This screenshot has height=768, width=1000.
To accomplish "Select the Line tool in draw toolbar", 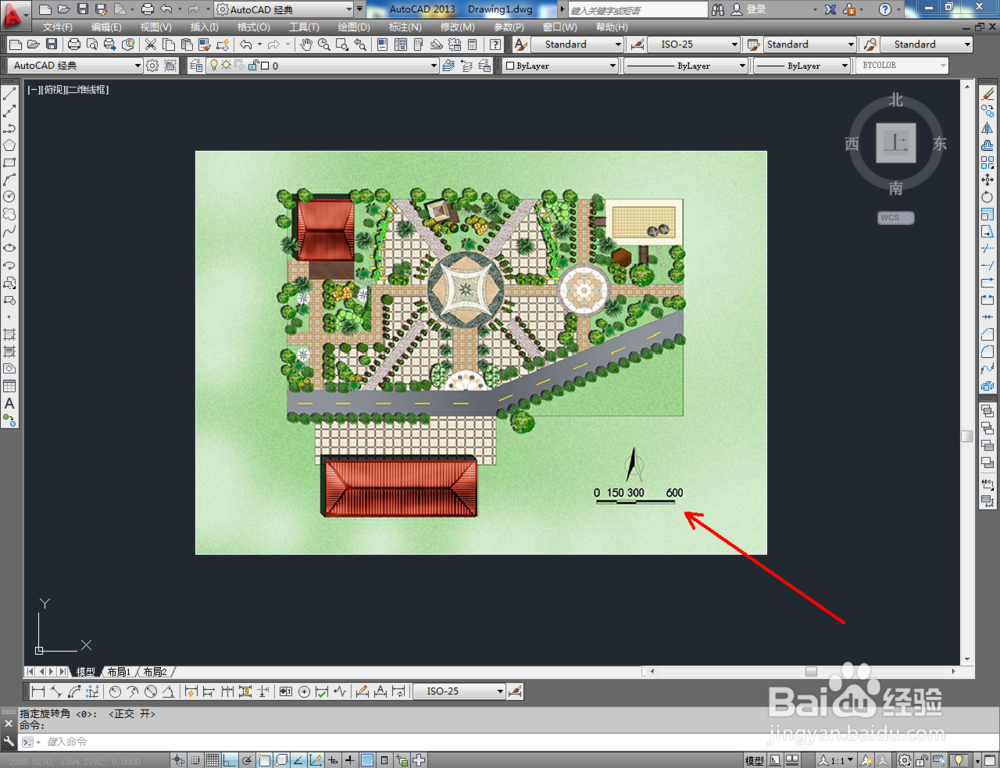I will pos(10,94).
